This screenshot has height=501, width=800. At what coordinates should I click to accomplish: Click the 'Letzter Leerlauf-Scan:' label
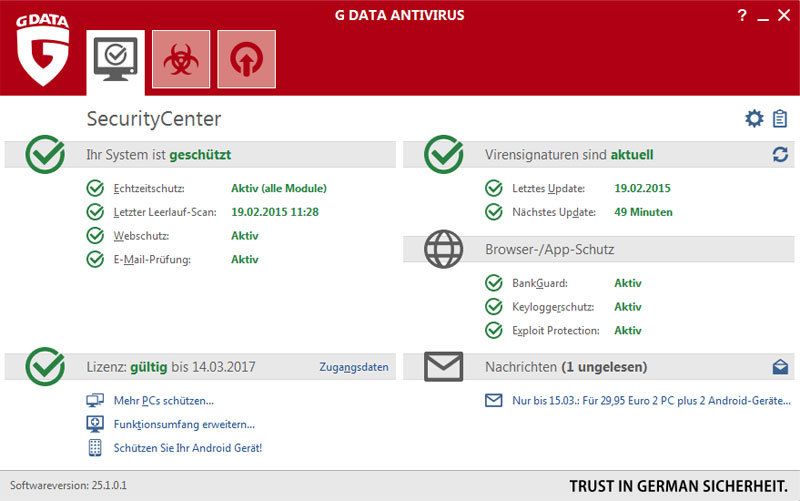click(165, 212)
